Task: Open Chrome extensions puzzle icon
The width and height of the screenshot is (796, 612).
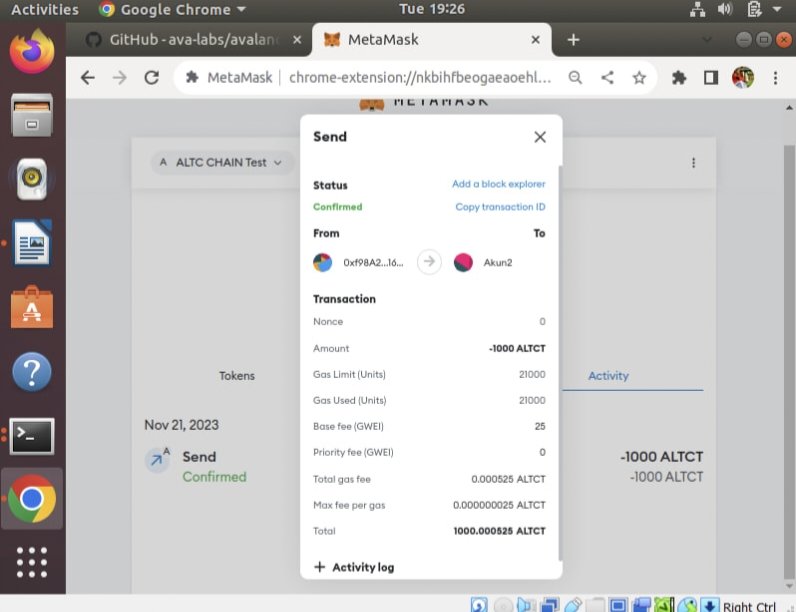Action: coord(679,78)
